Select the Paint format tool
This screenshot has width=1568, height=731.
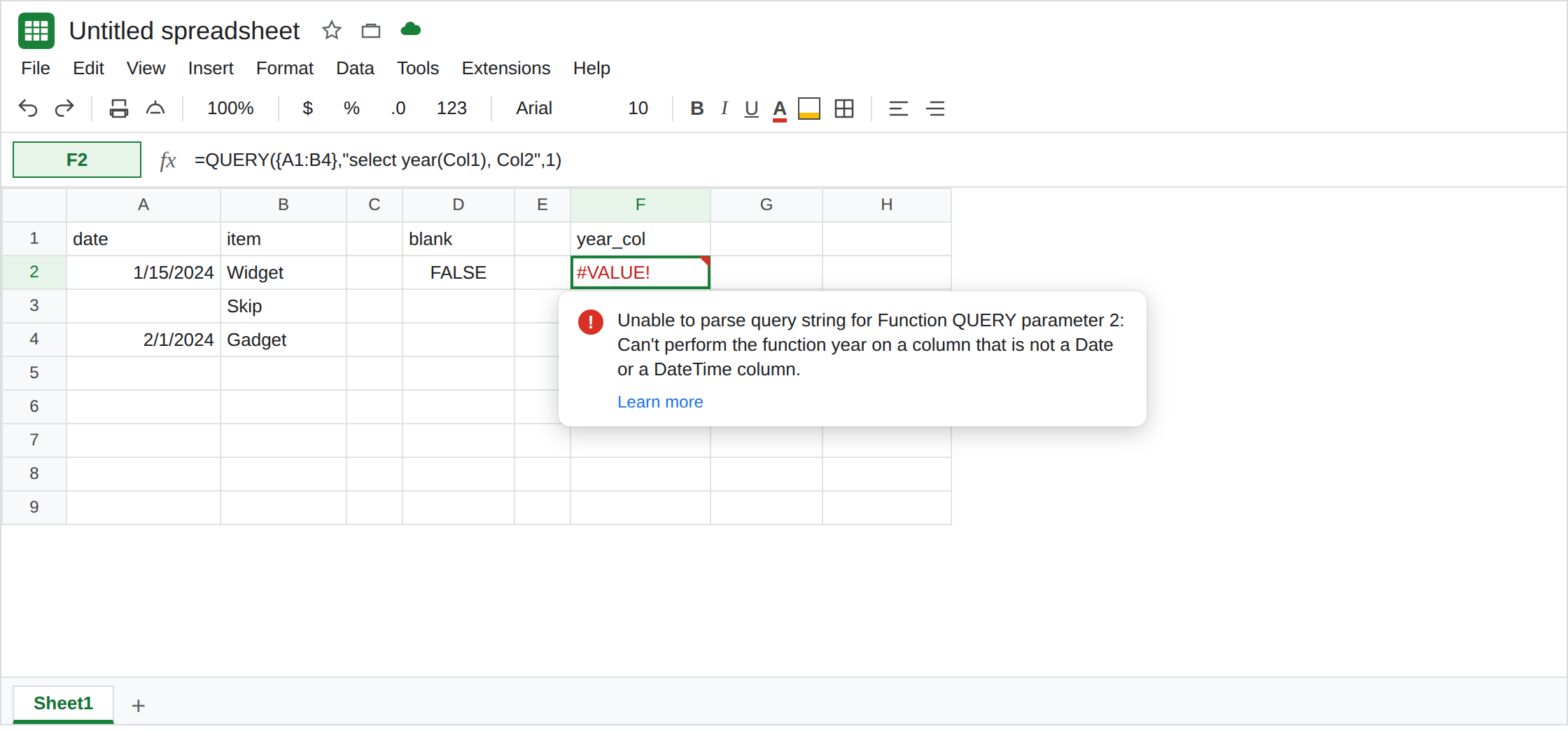tap(155, 109)
